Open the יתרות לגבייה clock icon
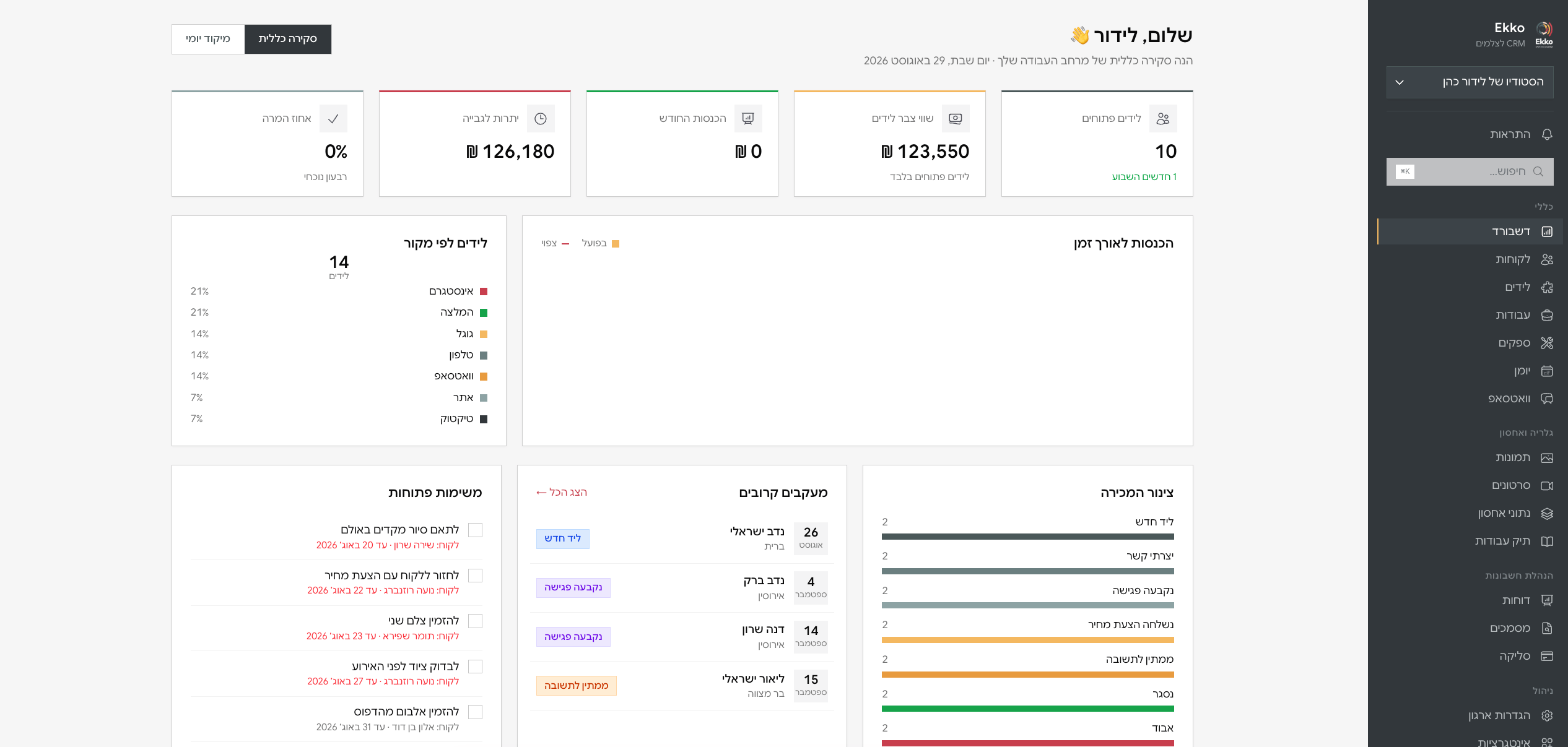1568x747 pixels. 541,118
